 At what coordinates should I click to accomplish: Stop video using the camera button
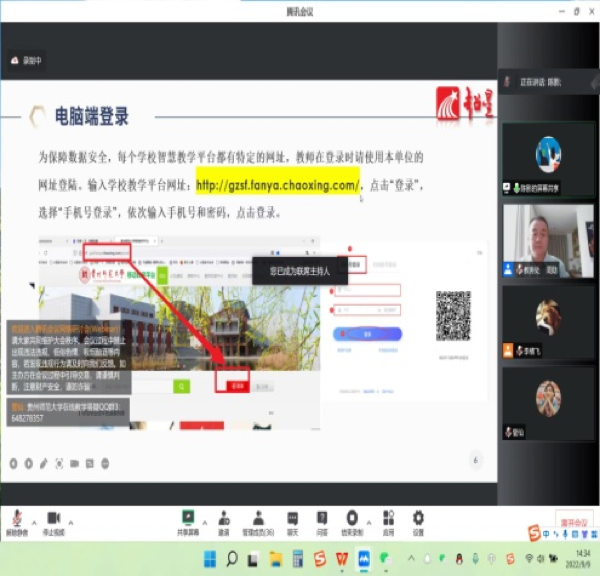click(54, 519)
